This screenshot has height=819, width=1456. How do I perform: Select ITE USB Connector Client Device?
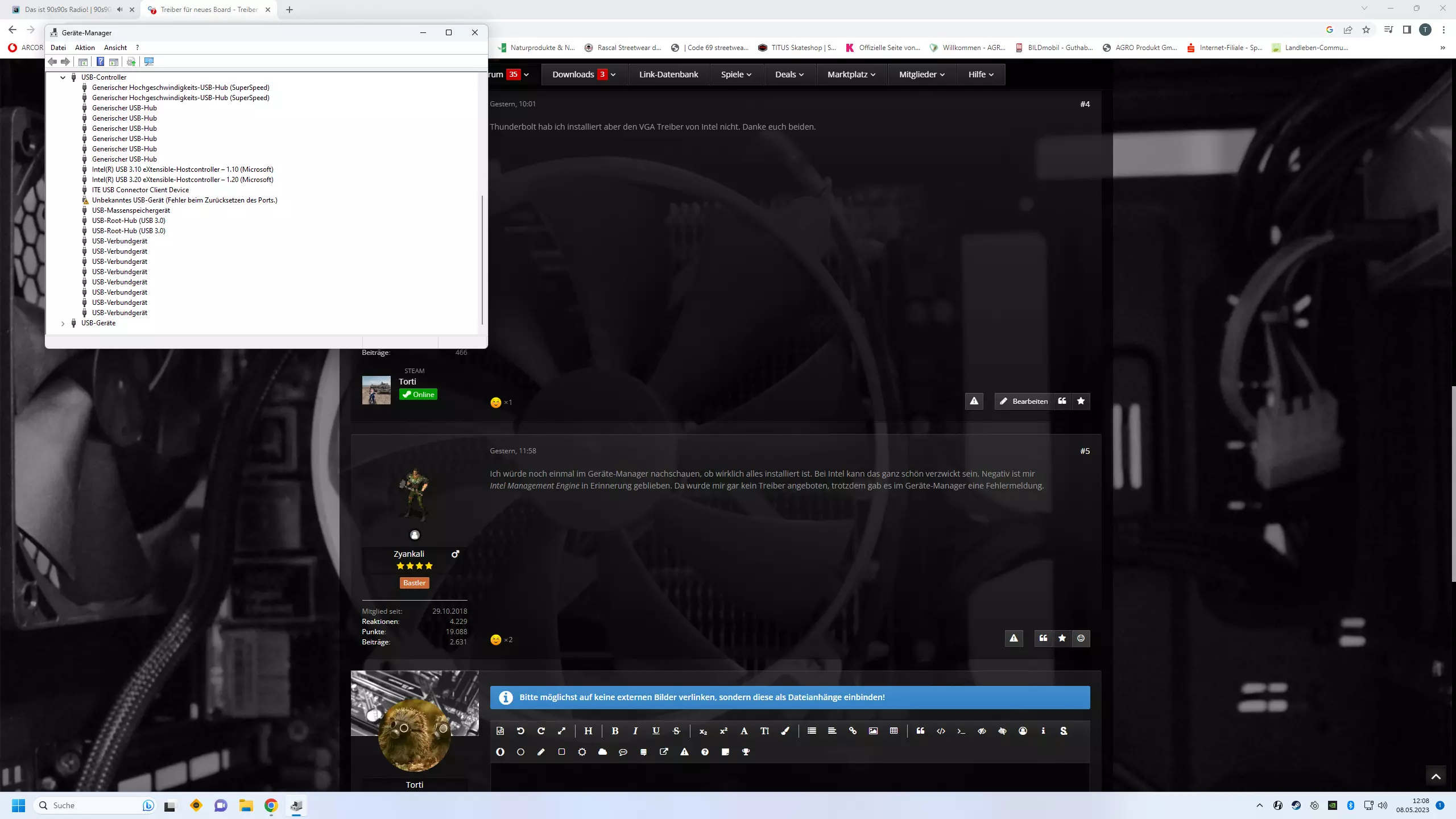click(x=140, y=190)
